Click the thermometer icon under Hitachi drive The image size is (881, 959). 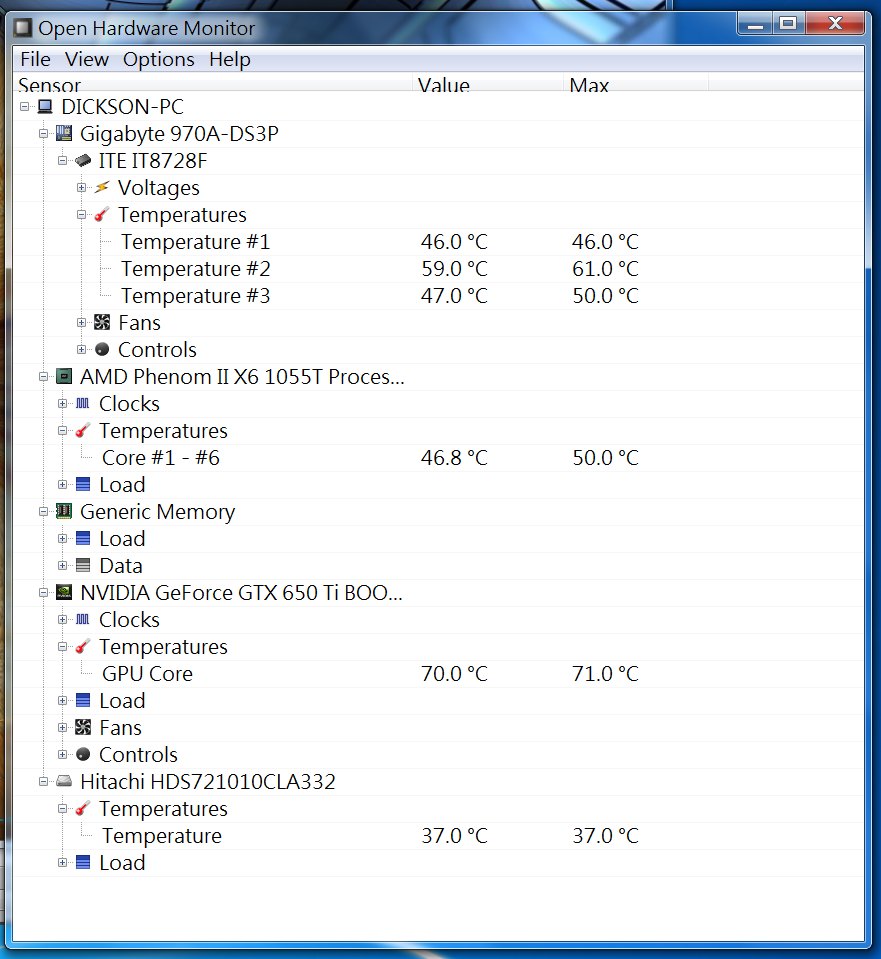click(x=83, y=809)
